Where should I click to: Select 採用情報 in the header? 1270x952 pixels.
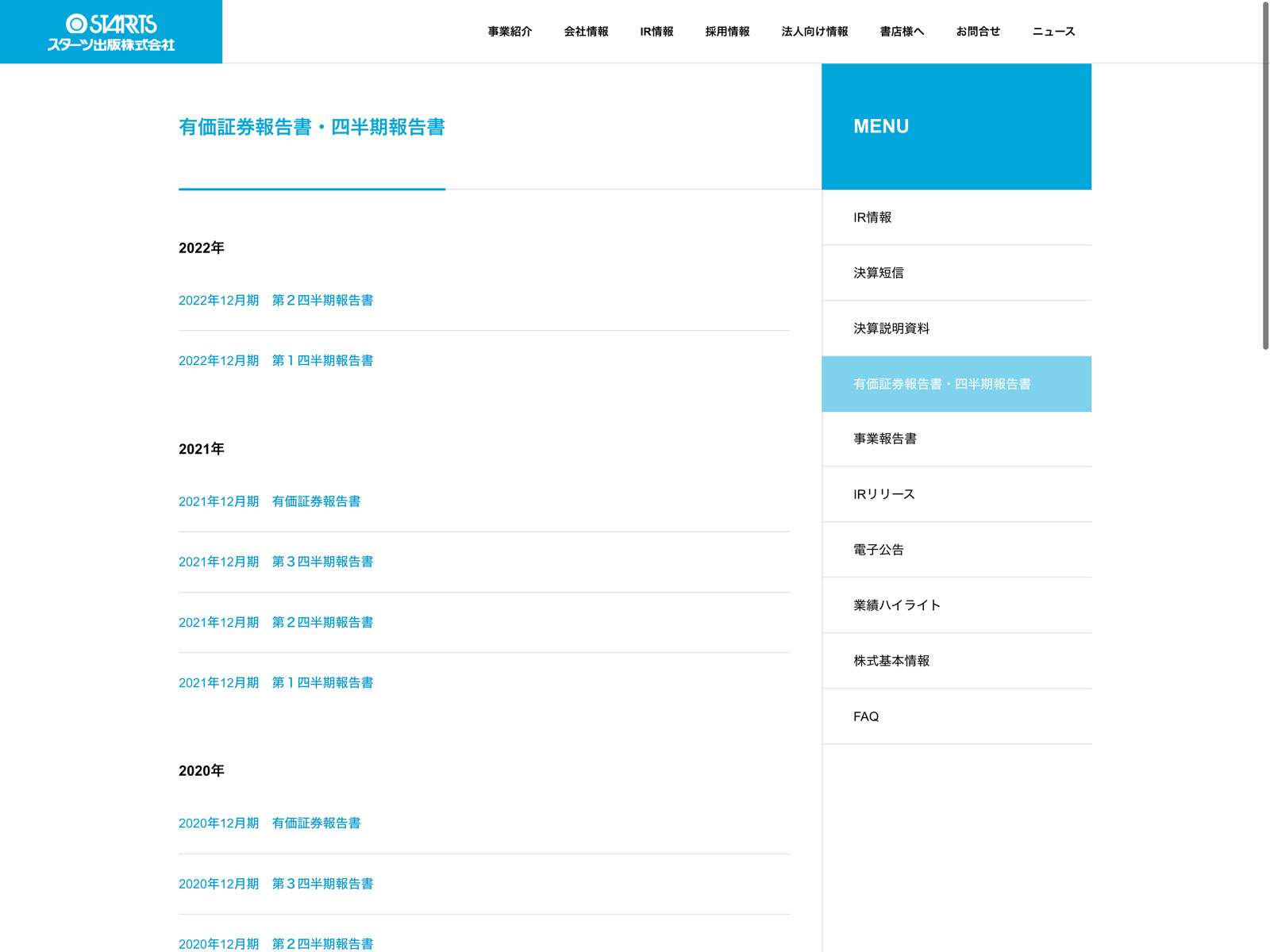pos(727,32)
